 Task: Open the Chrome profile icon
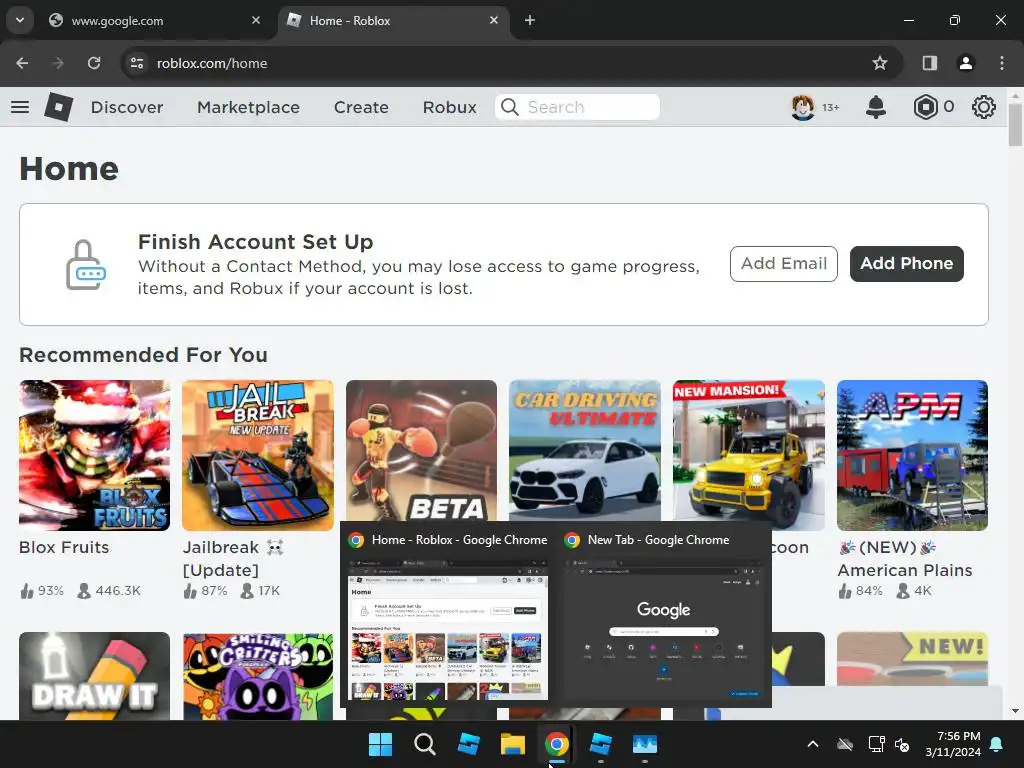coord(966,63)
